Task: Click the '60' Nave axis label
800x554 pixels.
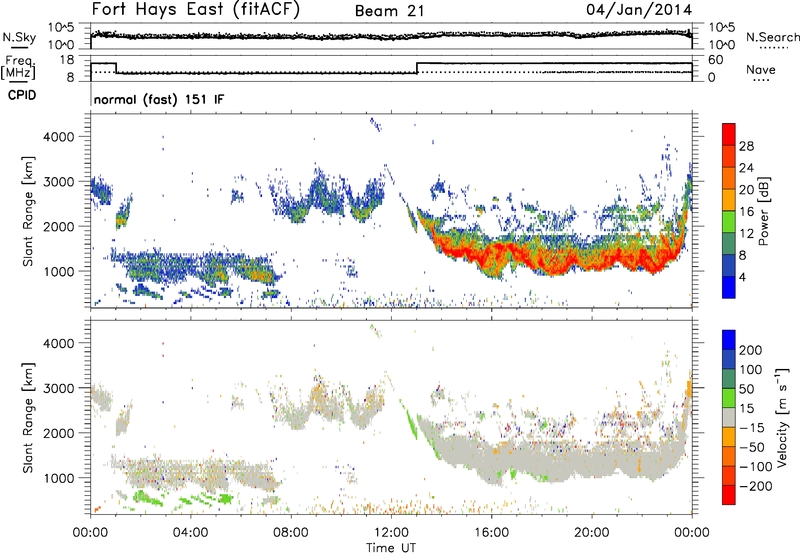Action: [x=716, y=60]
